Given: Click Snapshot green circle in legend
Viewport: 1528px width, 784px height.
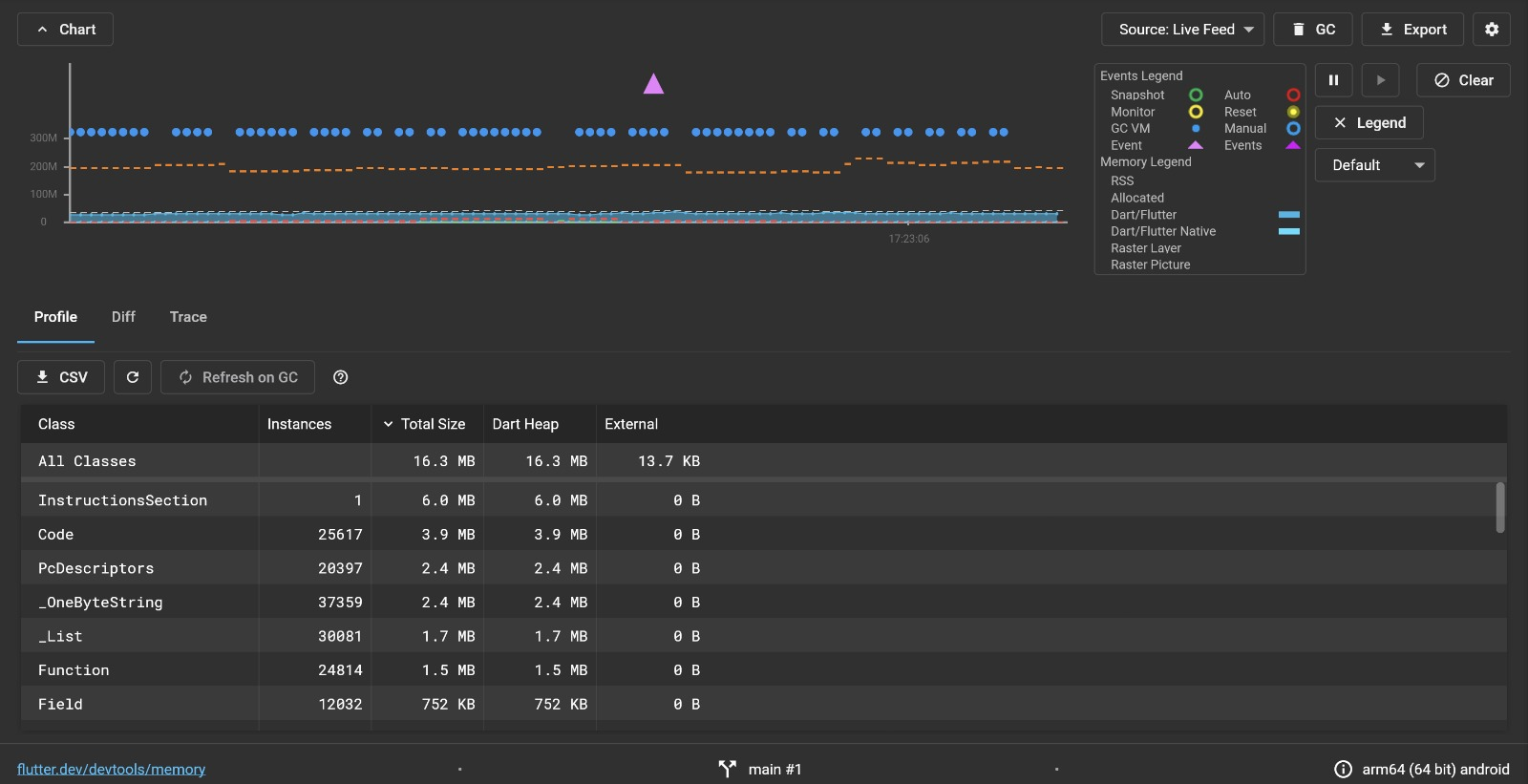Looking at the screenshot, I should [x=1196, y=95].
